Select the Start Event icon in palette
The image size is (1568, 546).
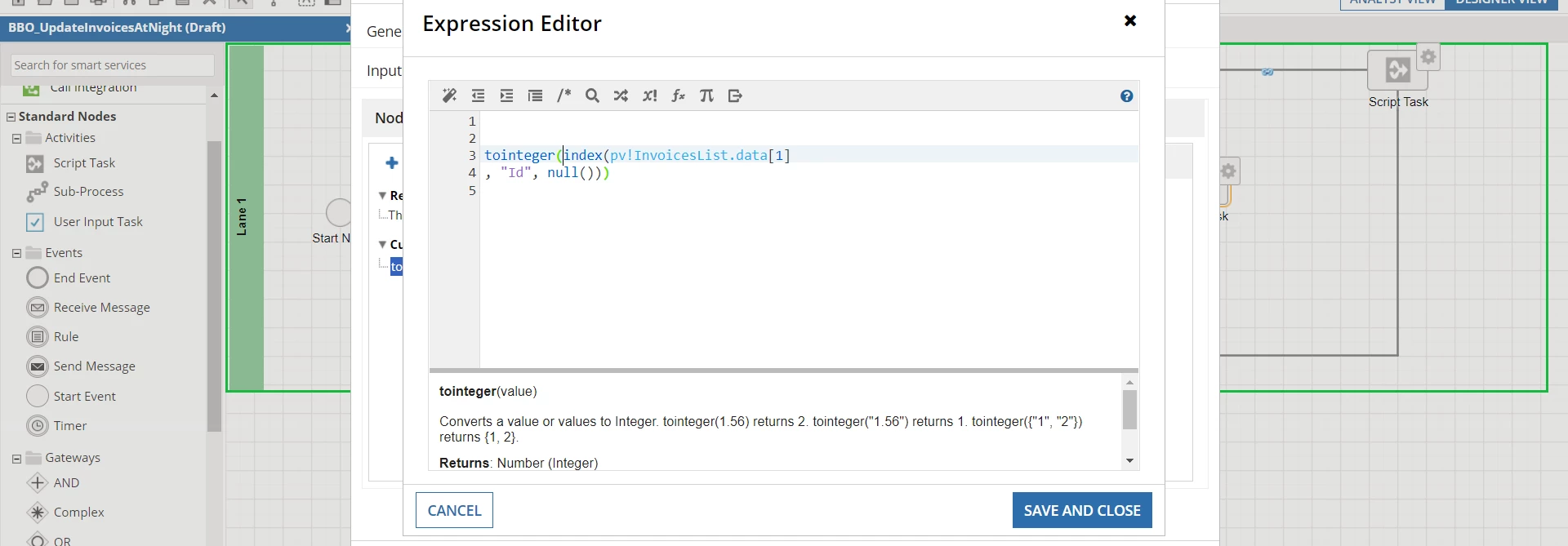coord(38,396)
